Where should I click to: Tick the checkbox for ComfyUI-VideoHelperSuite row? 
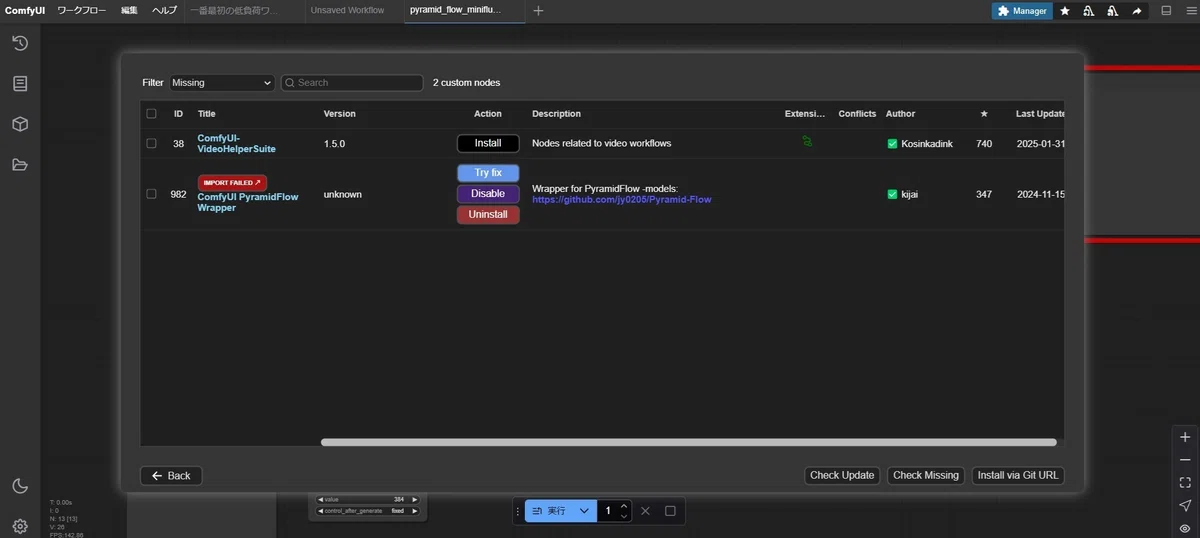coord(151,143)
